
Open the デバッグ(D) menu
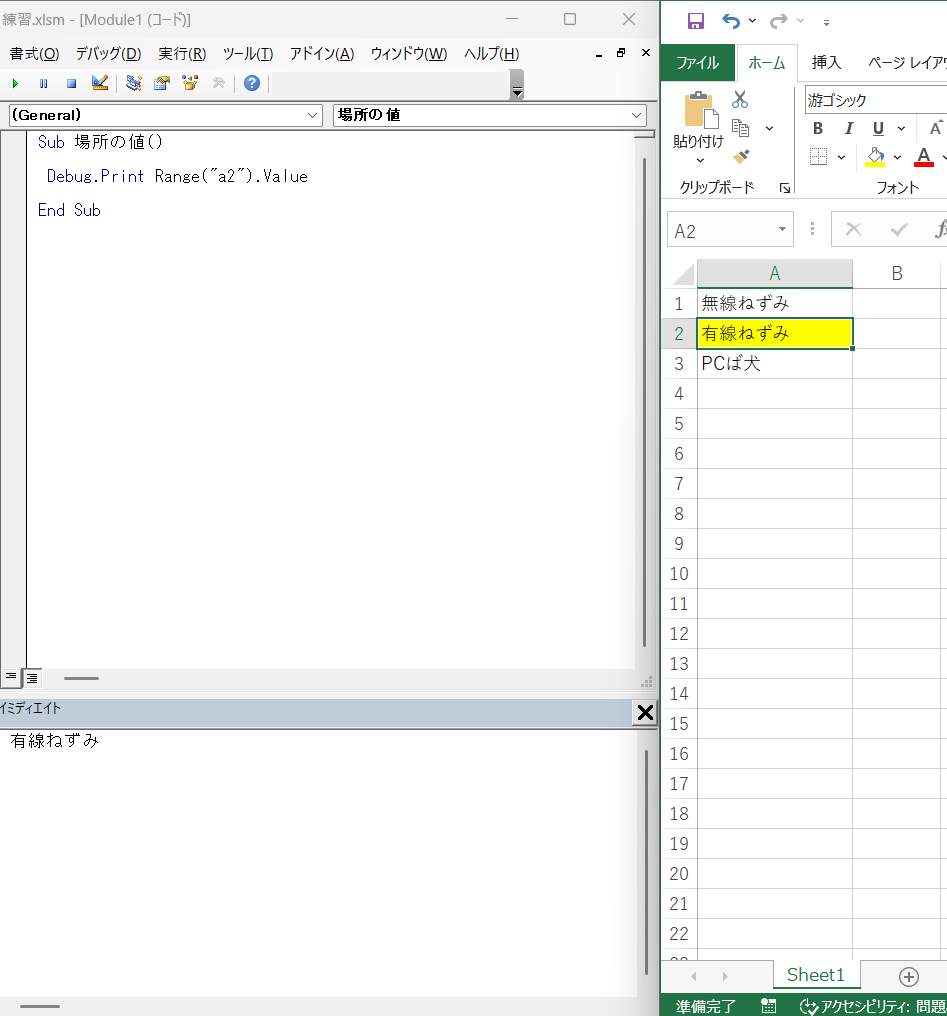[x=108, y=54]
